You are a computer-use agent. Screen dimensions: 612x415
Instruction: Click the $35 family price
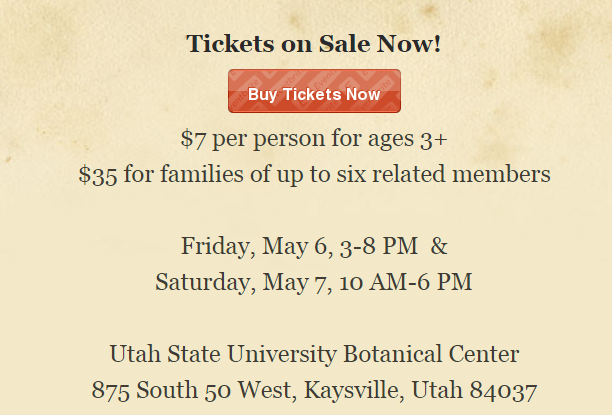pyautogui.click(x=97, y=174)
